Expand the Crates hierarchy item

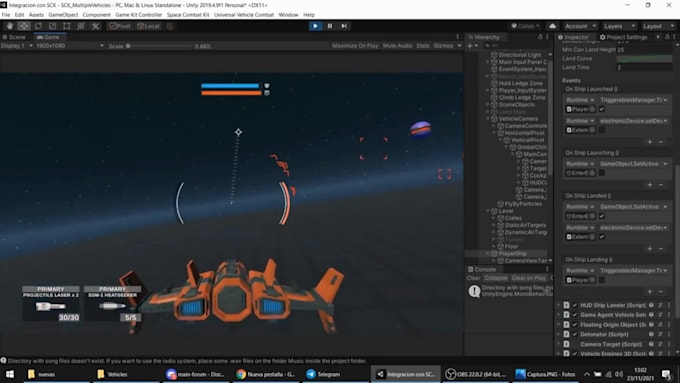pos(494,218)
